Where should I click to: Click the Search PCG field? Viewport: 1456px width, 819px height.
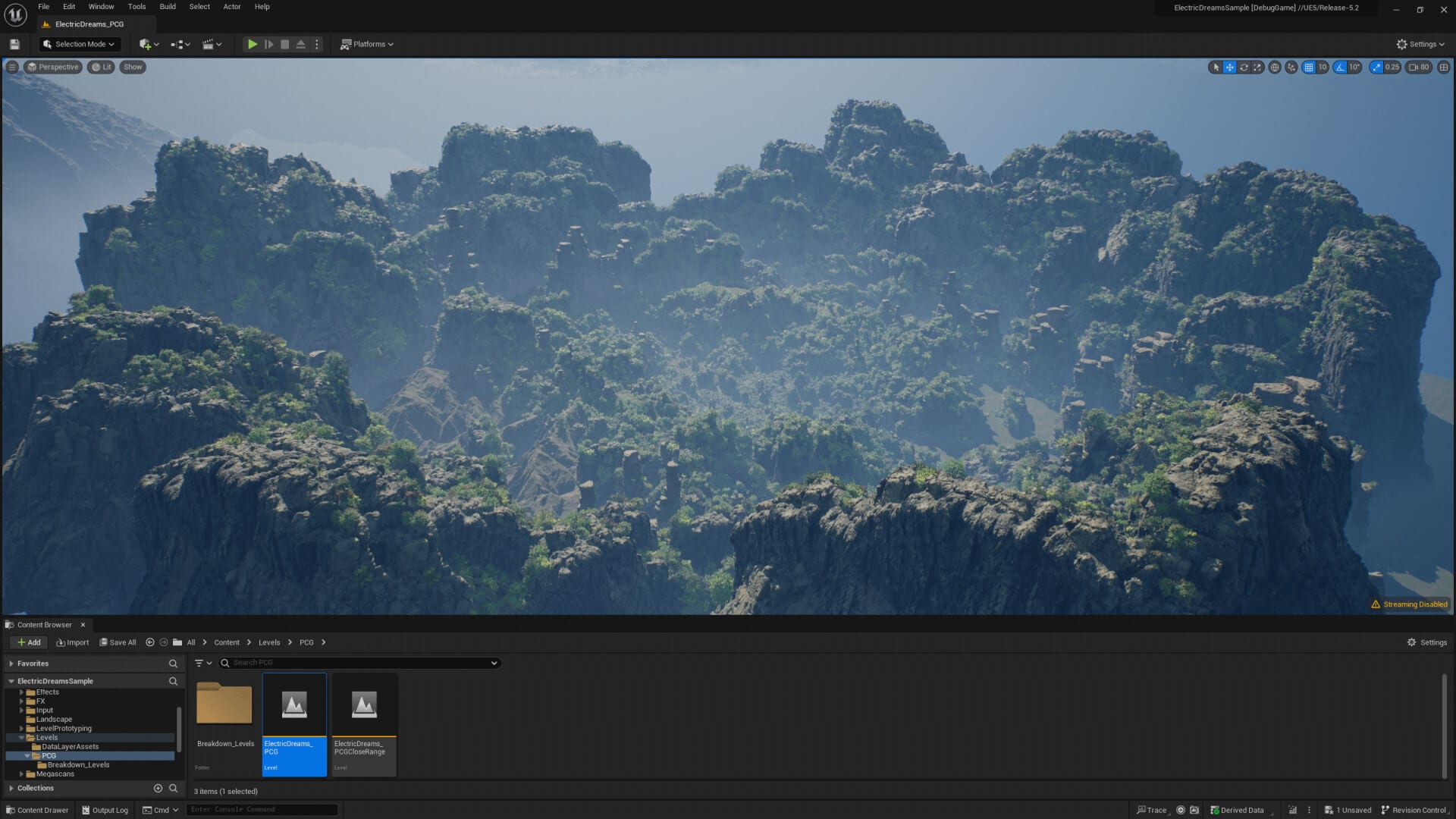click(359, 663)
